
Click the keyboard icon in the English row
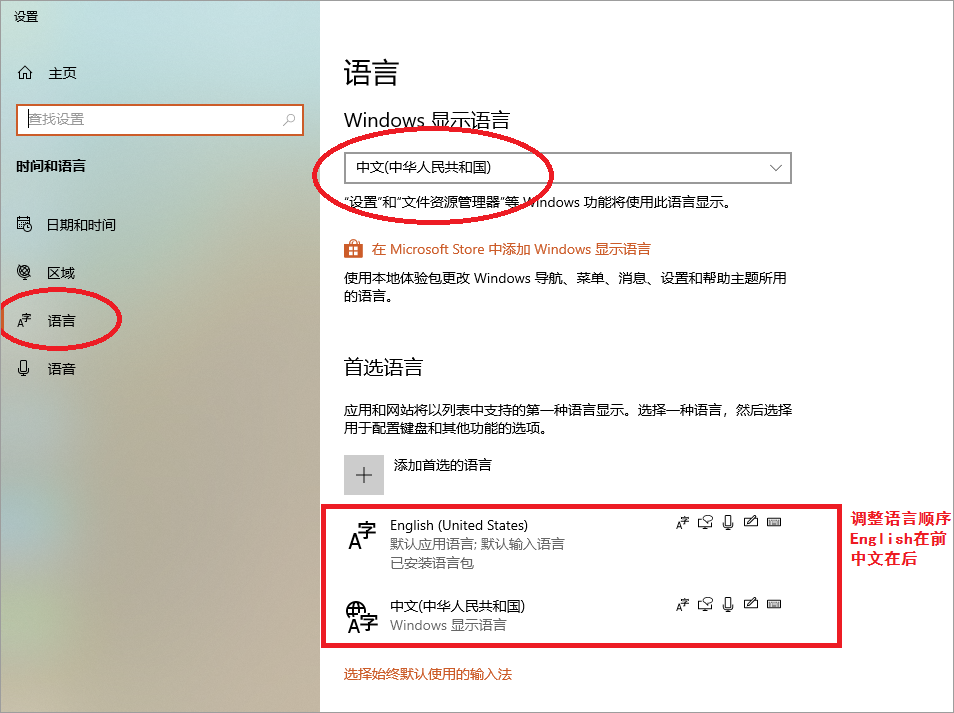(773, 522)
